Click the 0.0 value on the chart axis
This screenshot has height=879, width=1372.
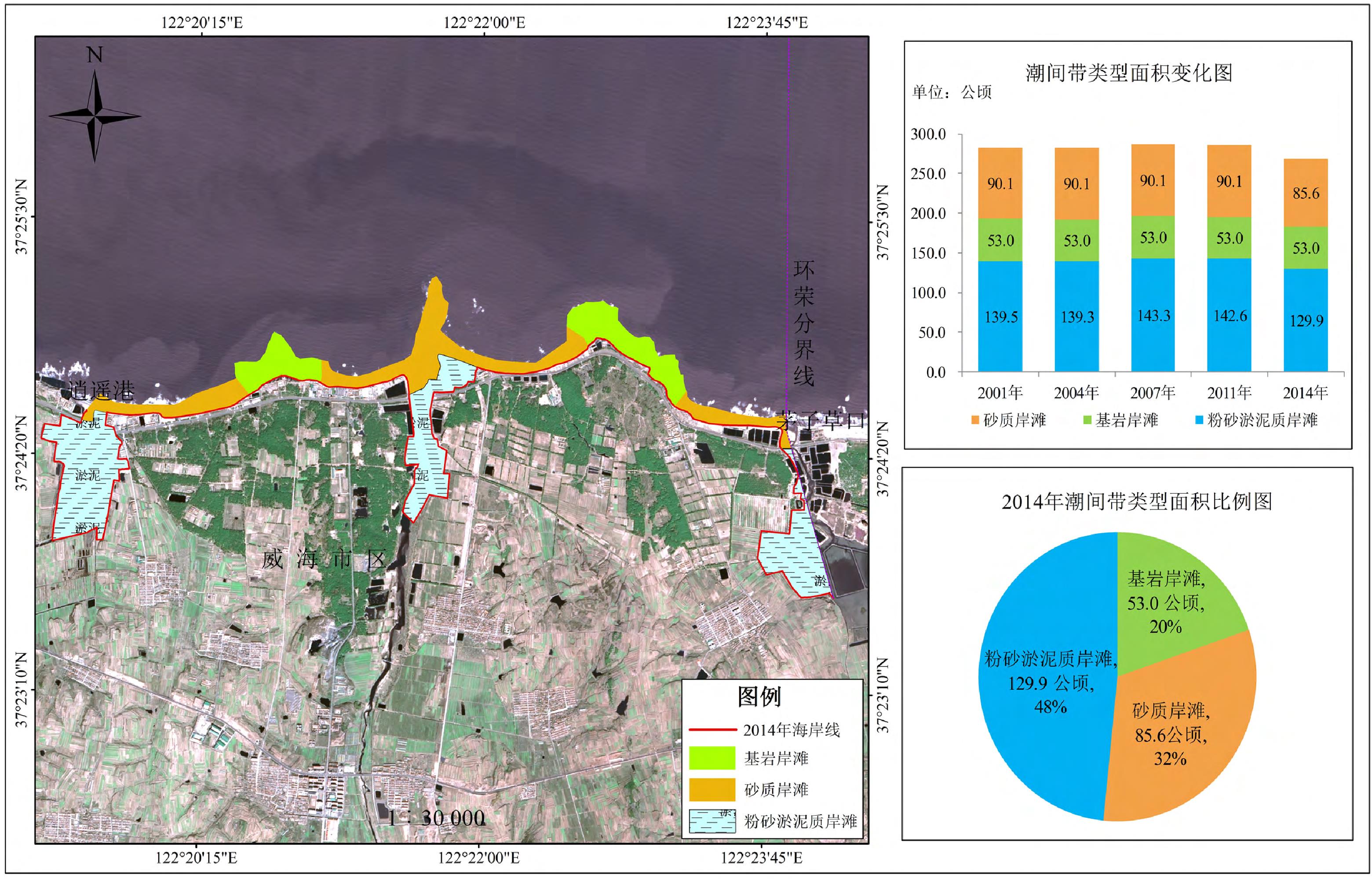(936, 373)
